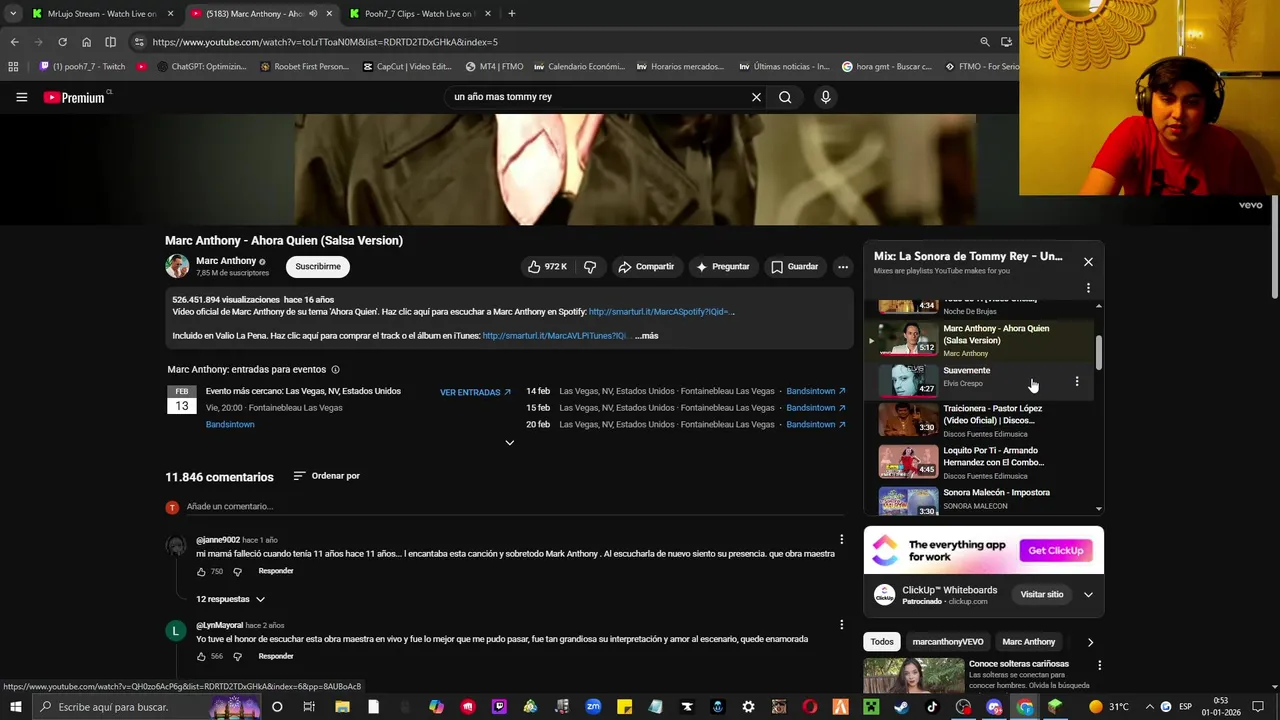Open more actions ellipsis beside Guardar
Image resolution: width=1280 pixels, height=720 pixels.
[843, 267]
